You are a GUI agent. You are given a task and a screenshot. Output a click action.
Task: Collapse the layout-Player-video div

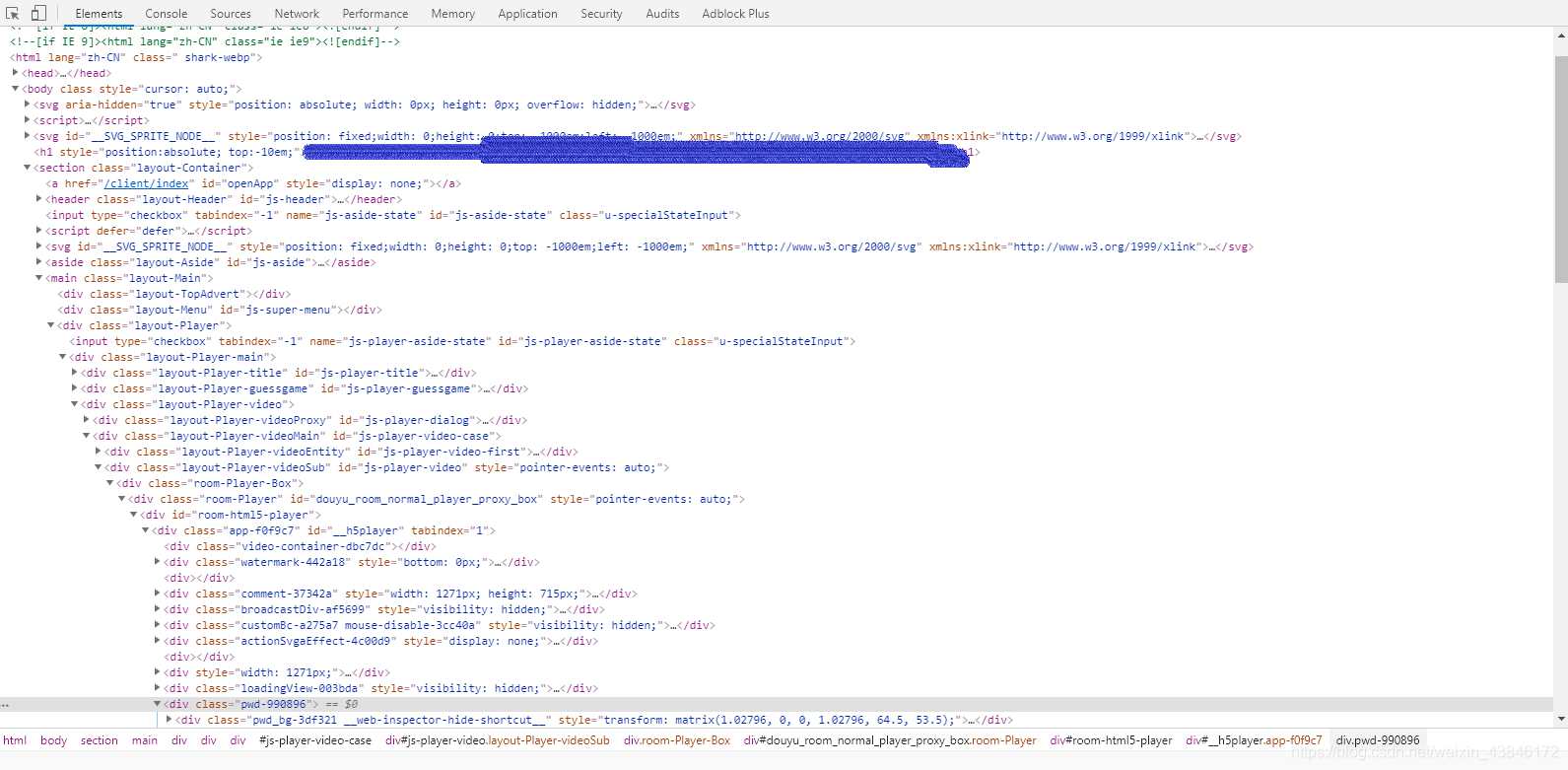click(x=74, y=404)
